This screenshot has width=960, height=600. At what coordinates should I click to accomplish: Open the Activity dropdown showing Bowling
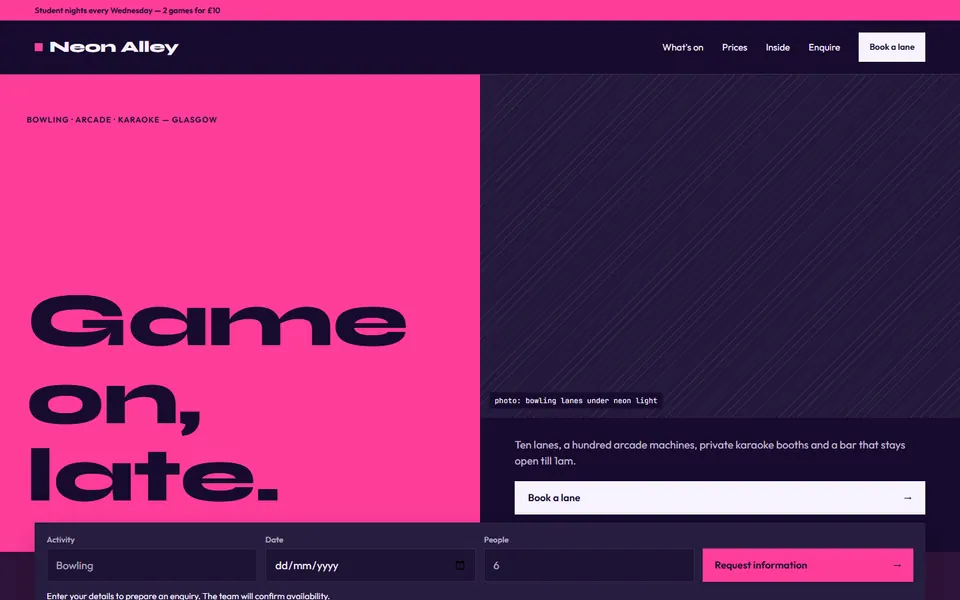152,565
